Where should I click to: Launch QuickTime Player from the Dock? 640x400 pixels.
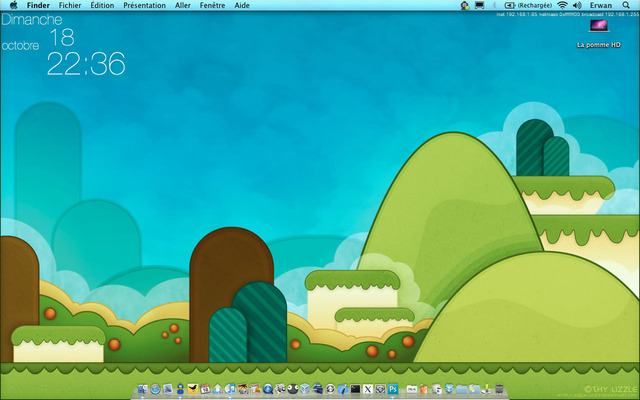(268, 389)
